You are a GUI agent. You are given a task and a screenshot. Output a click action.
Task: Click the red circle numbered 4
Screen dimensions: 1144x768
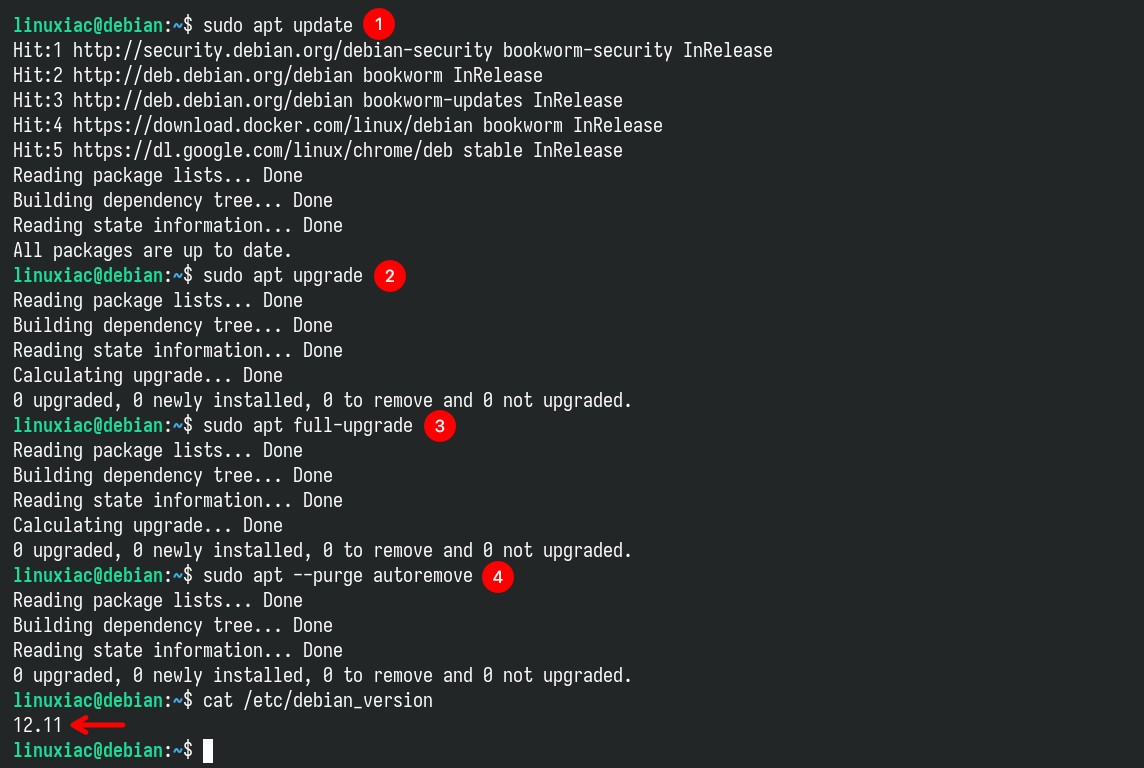[x=498, y=577]
